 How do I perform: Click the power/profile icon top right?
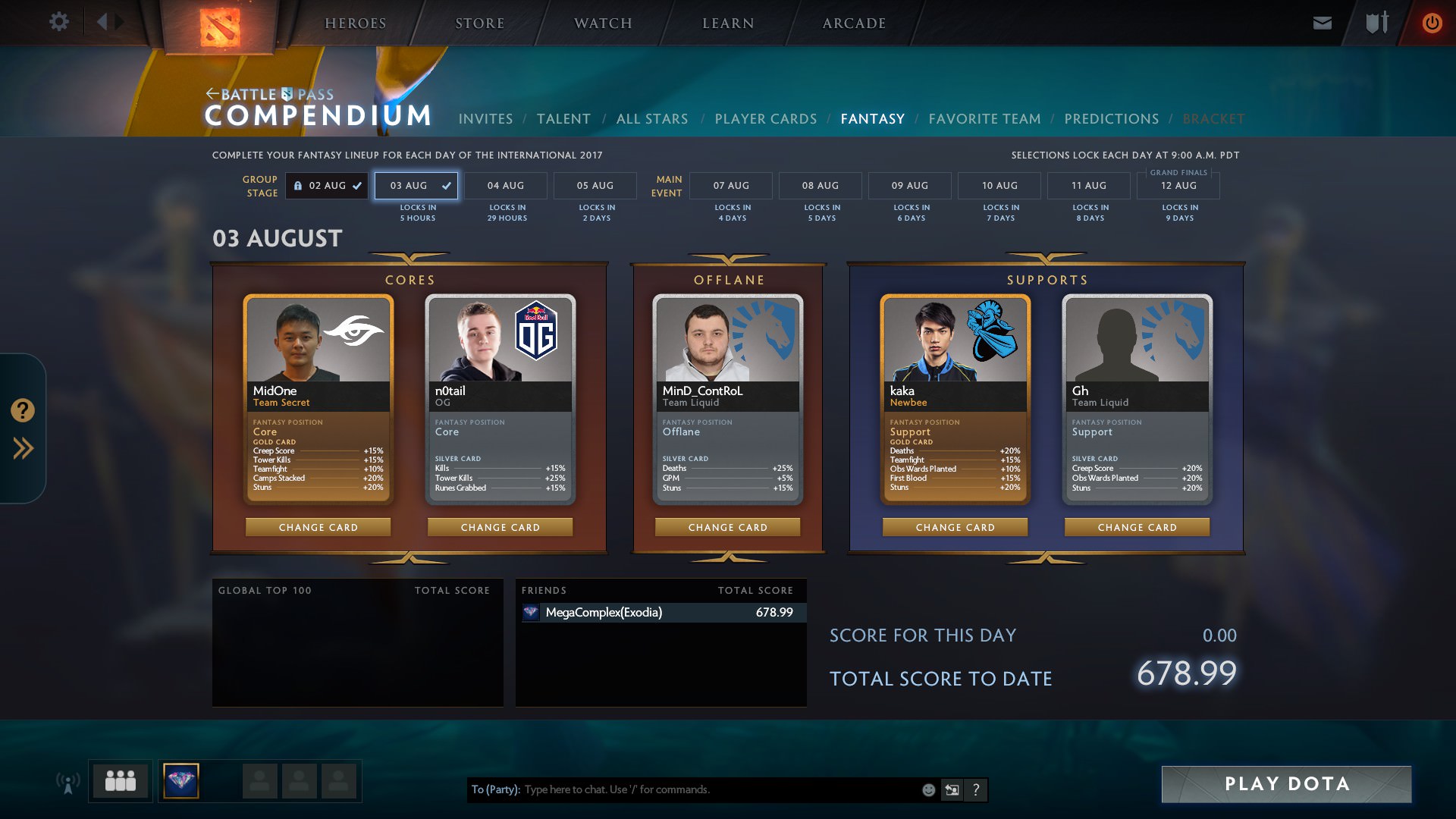1432,22
